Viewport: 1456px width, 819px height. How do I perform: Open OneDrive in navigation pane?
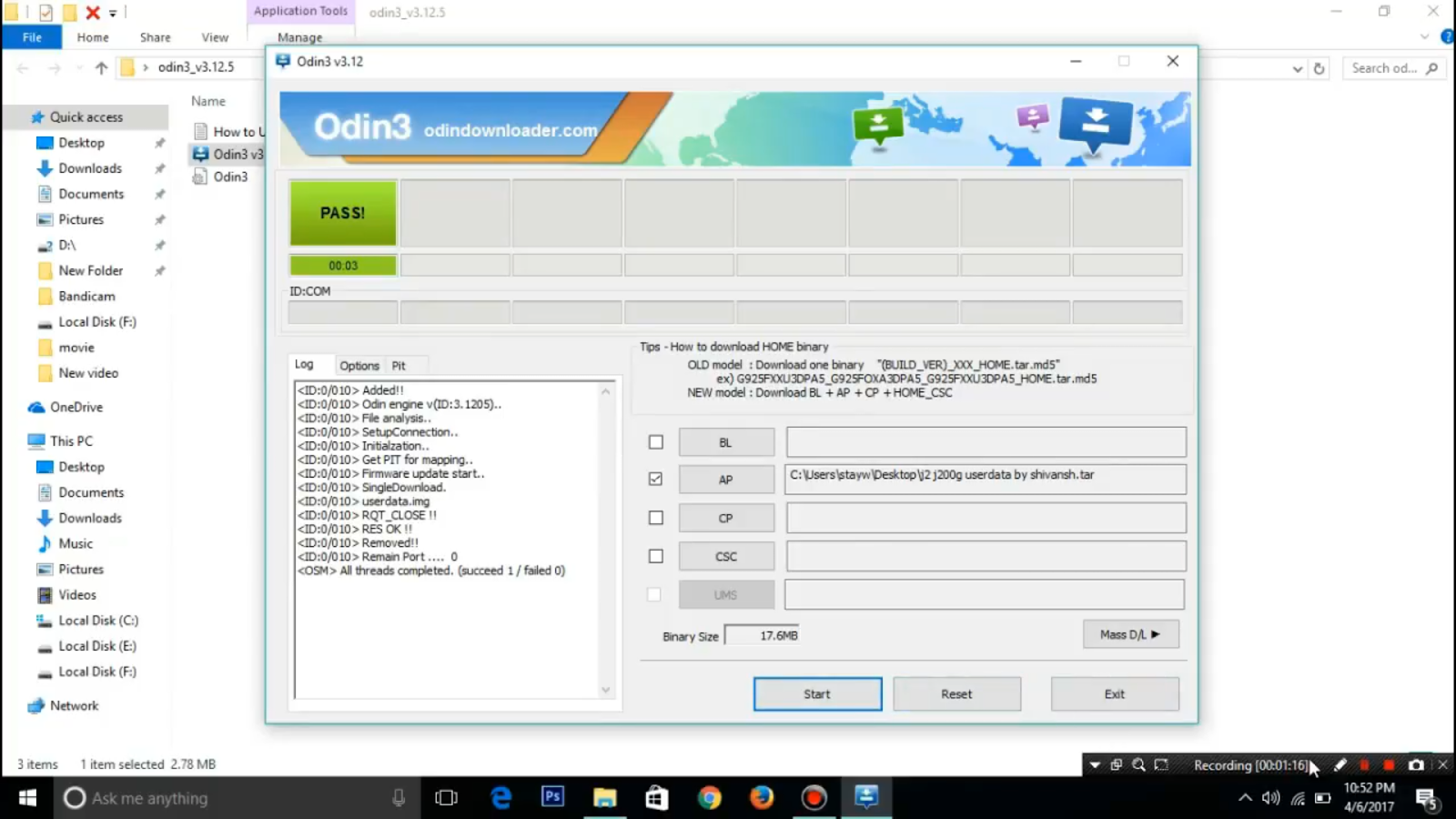coord(76,407)
